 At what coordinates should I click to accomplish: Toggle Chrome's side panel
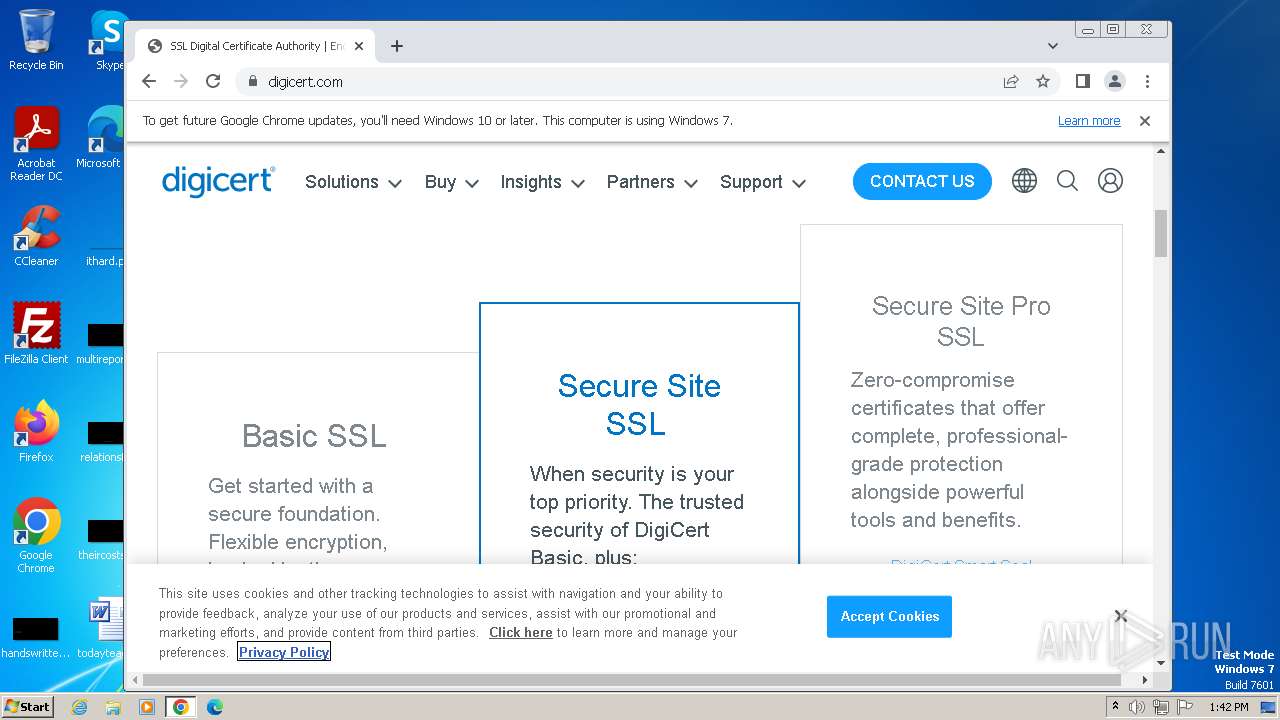click(x=1082, y=82)
